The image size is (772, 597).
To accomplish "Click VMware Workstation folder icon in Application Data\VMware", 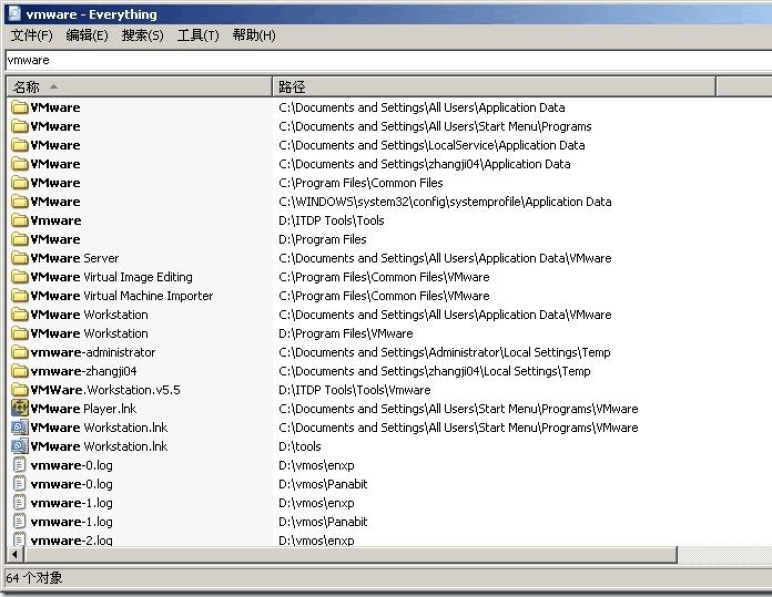I will [20, 314].
